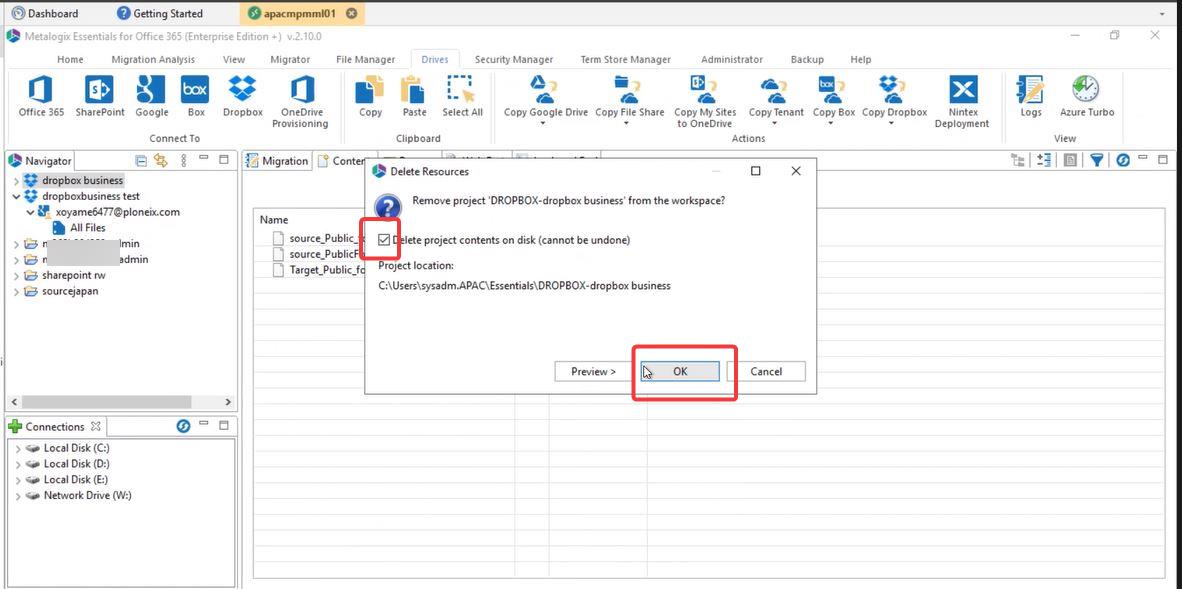The height and width of the screenshot is (589, 1182).
Task: Click the add/remove columns icon
Action: (x=1044, y=160)
